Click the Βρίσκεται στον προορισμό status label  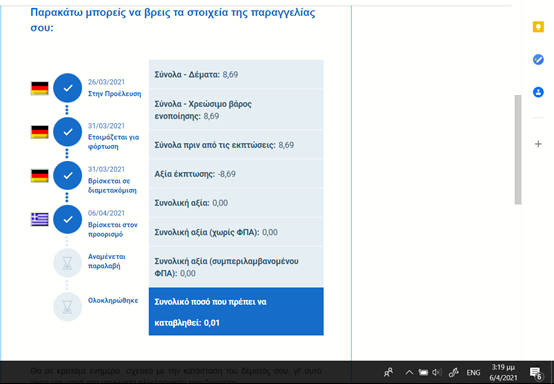pos(113,229)
